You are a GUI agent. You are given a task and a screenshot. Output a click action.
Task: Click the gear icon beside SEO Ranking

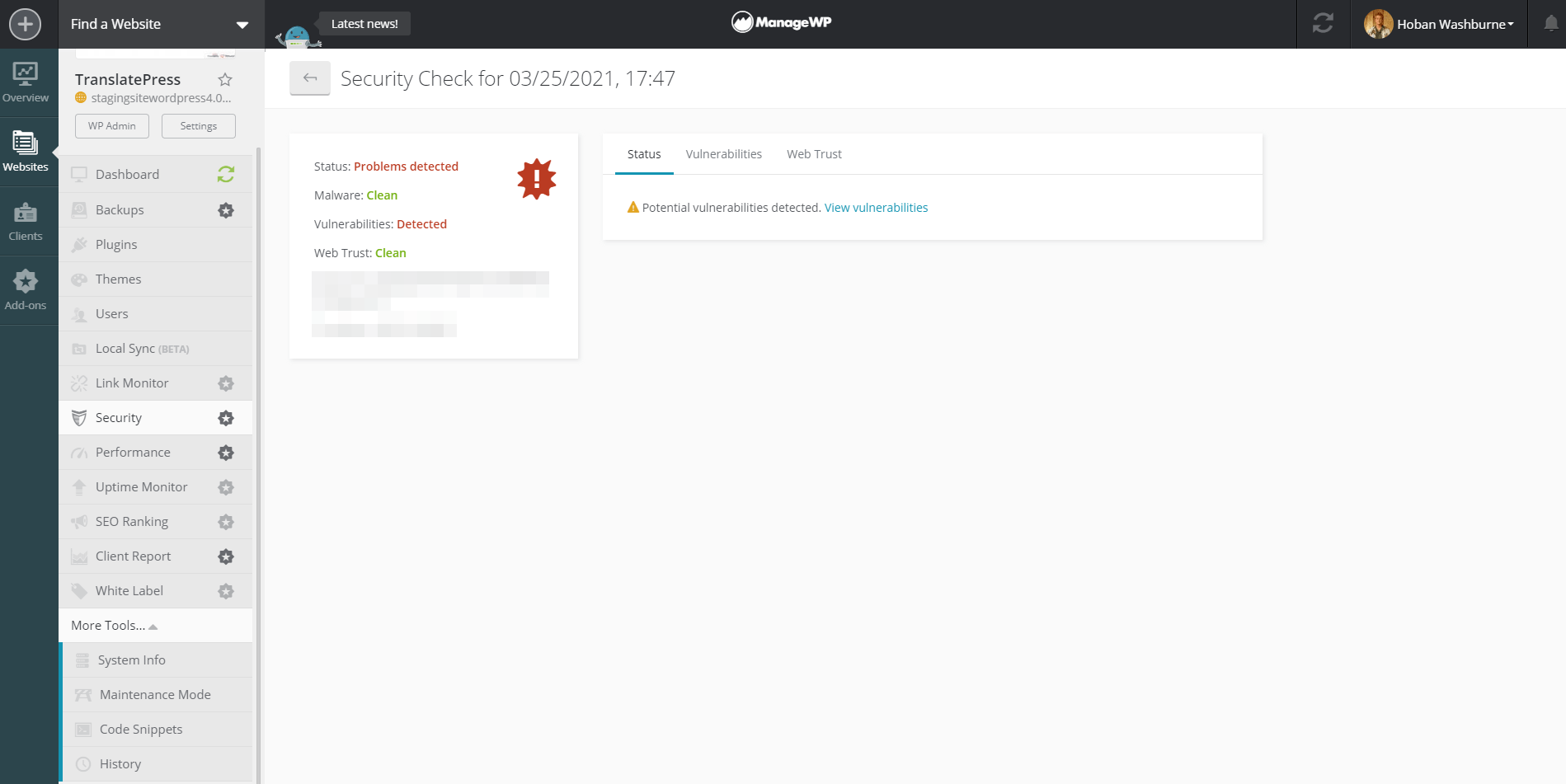(226, 522)
